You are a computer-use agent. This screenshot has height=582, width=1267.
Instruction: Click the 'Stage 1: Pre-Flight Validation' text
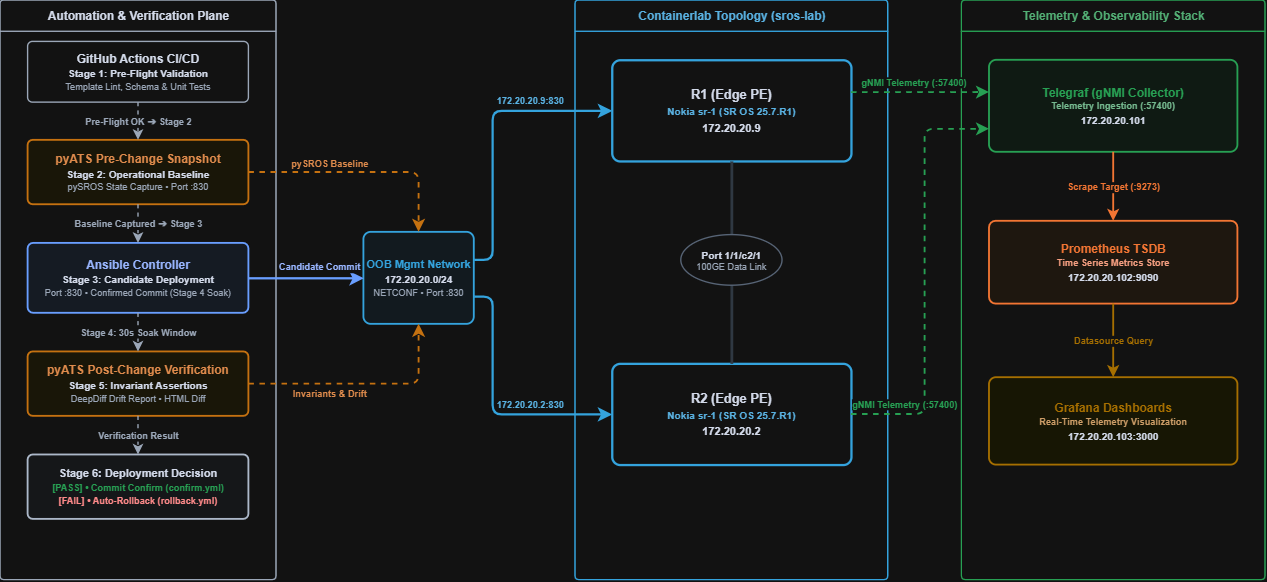[138, 74]
